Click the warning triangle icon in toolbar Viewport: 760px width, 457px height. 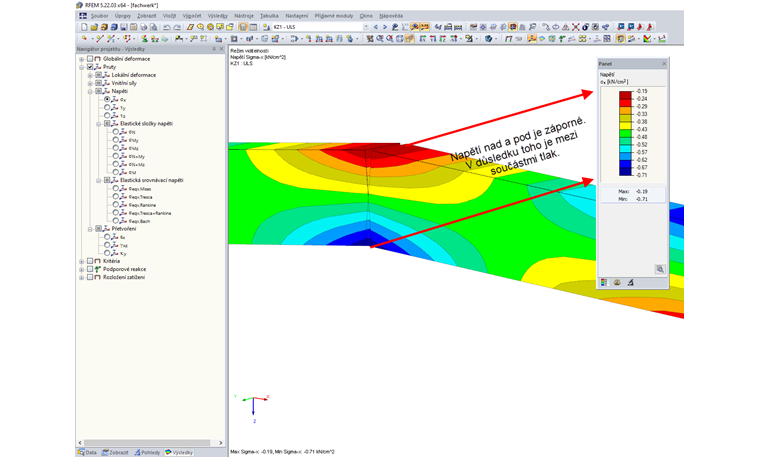(x=565, y=27)
